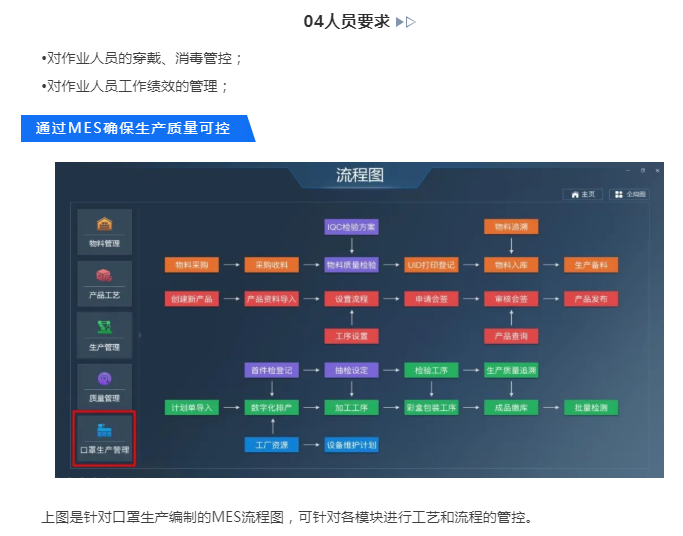This screenshot has width=683, height=536.
Task: Click the 全局图 overview button
Action: pos(629,194)
